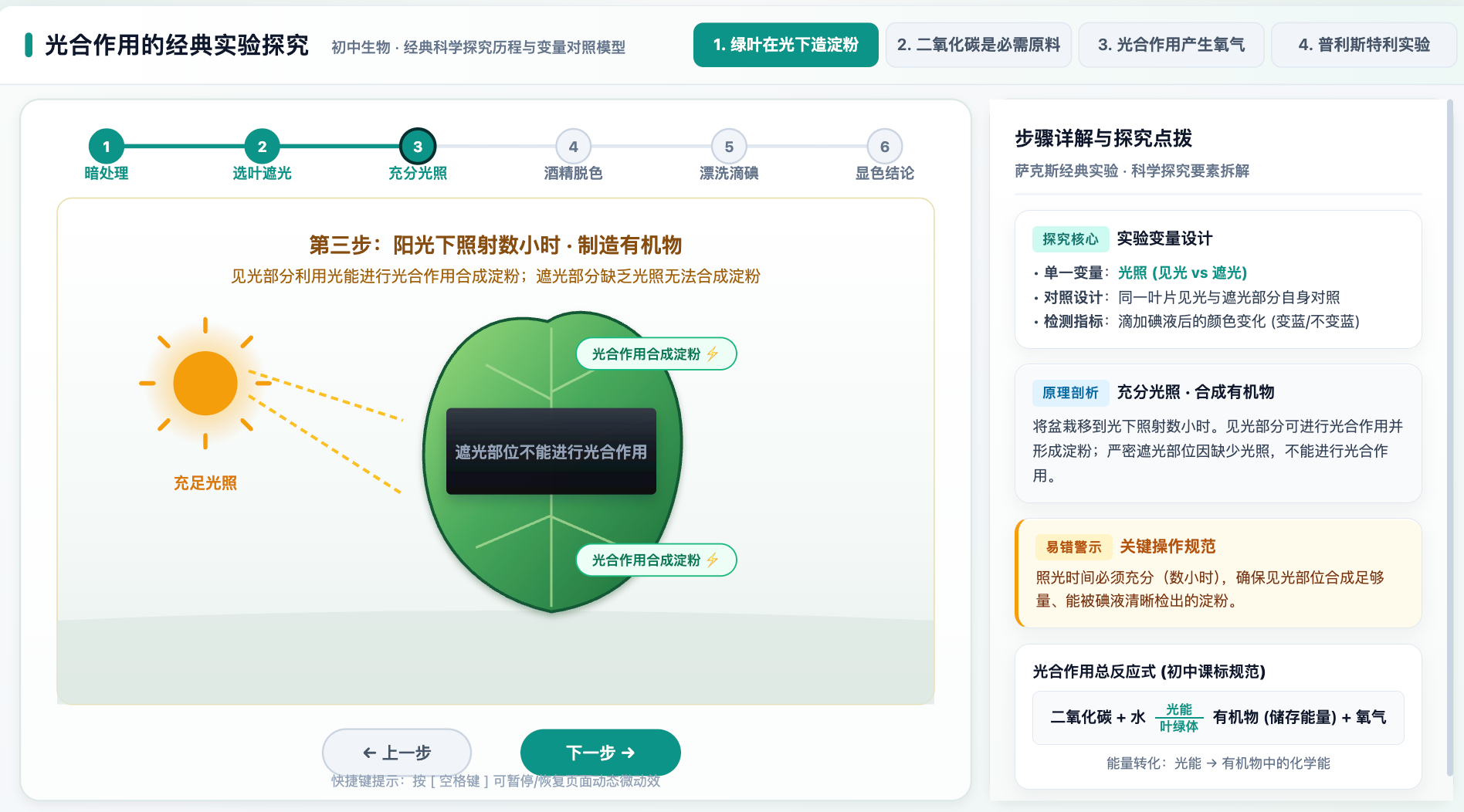Select step 3 充分光照 circle
The image size is (1464, 812).
point(418,147)
